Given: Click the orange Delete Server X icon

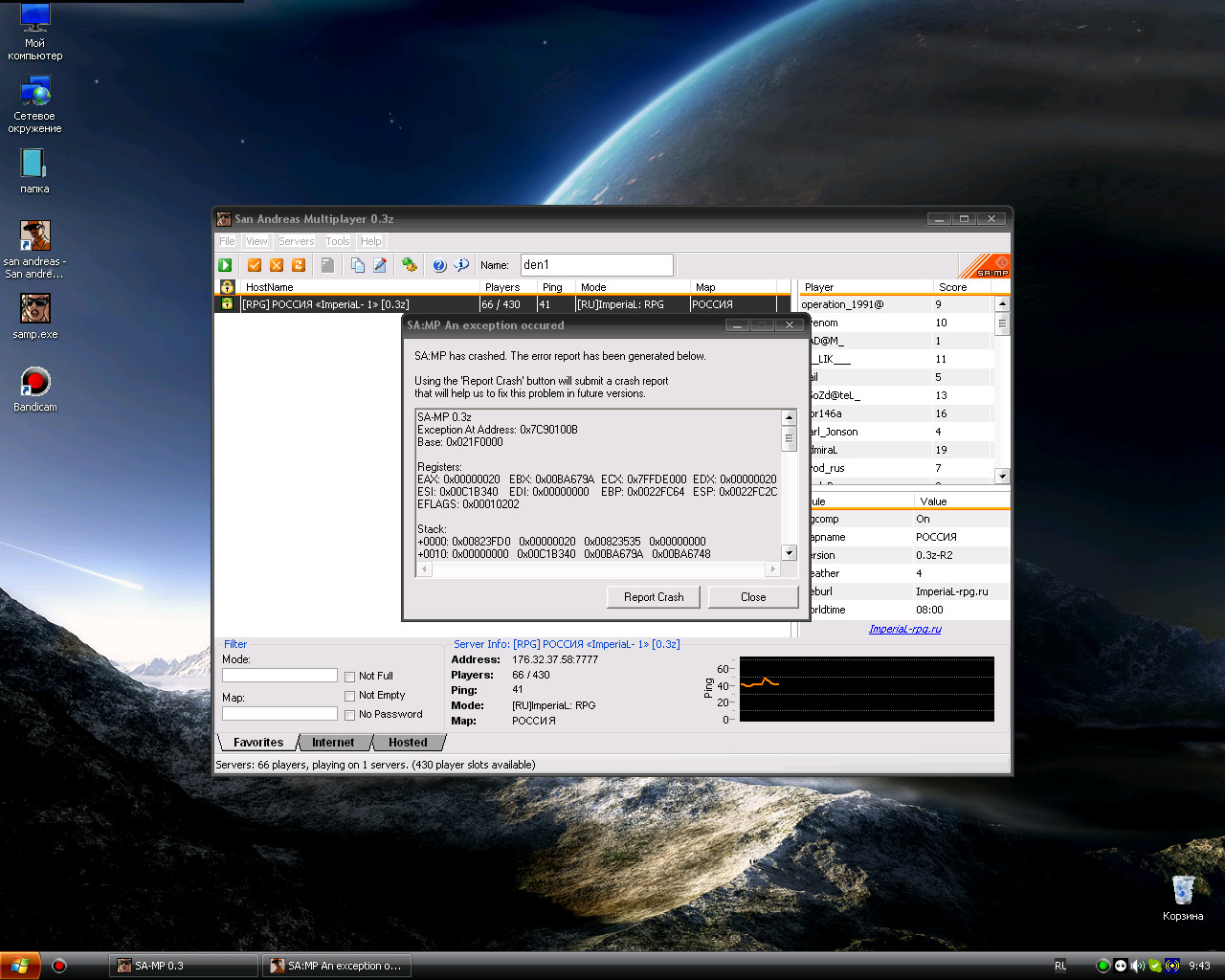Looking at the screenshot, I should coord(277,265).
